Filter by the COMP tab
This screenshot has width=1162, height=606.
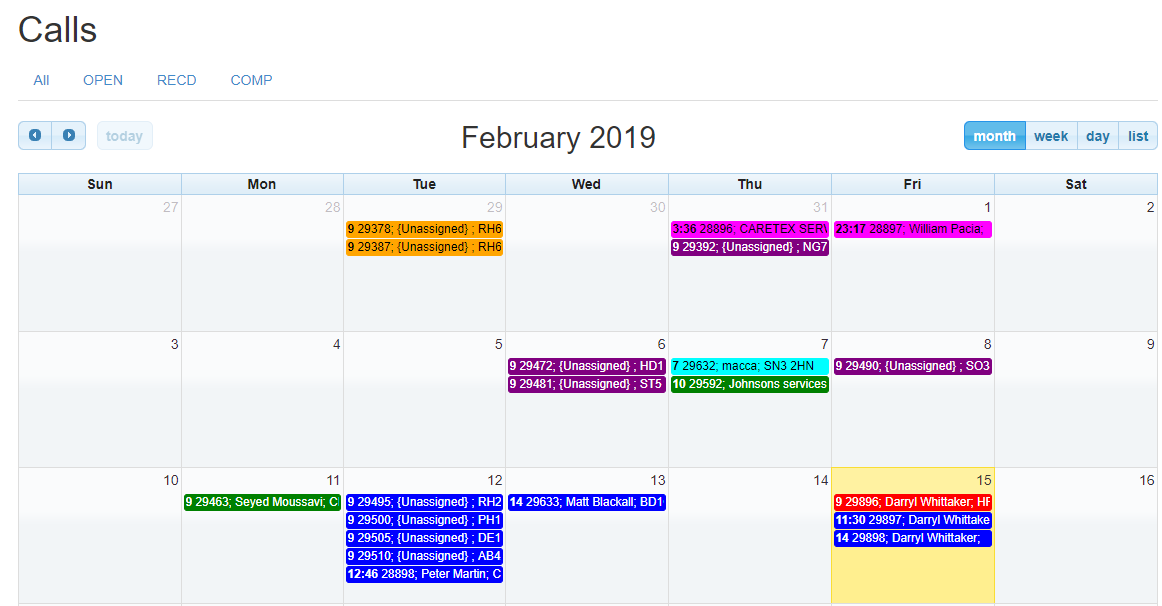click(x=251, y=80)
